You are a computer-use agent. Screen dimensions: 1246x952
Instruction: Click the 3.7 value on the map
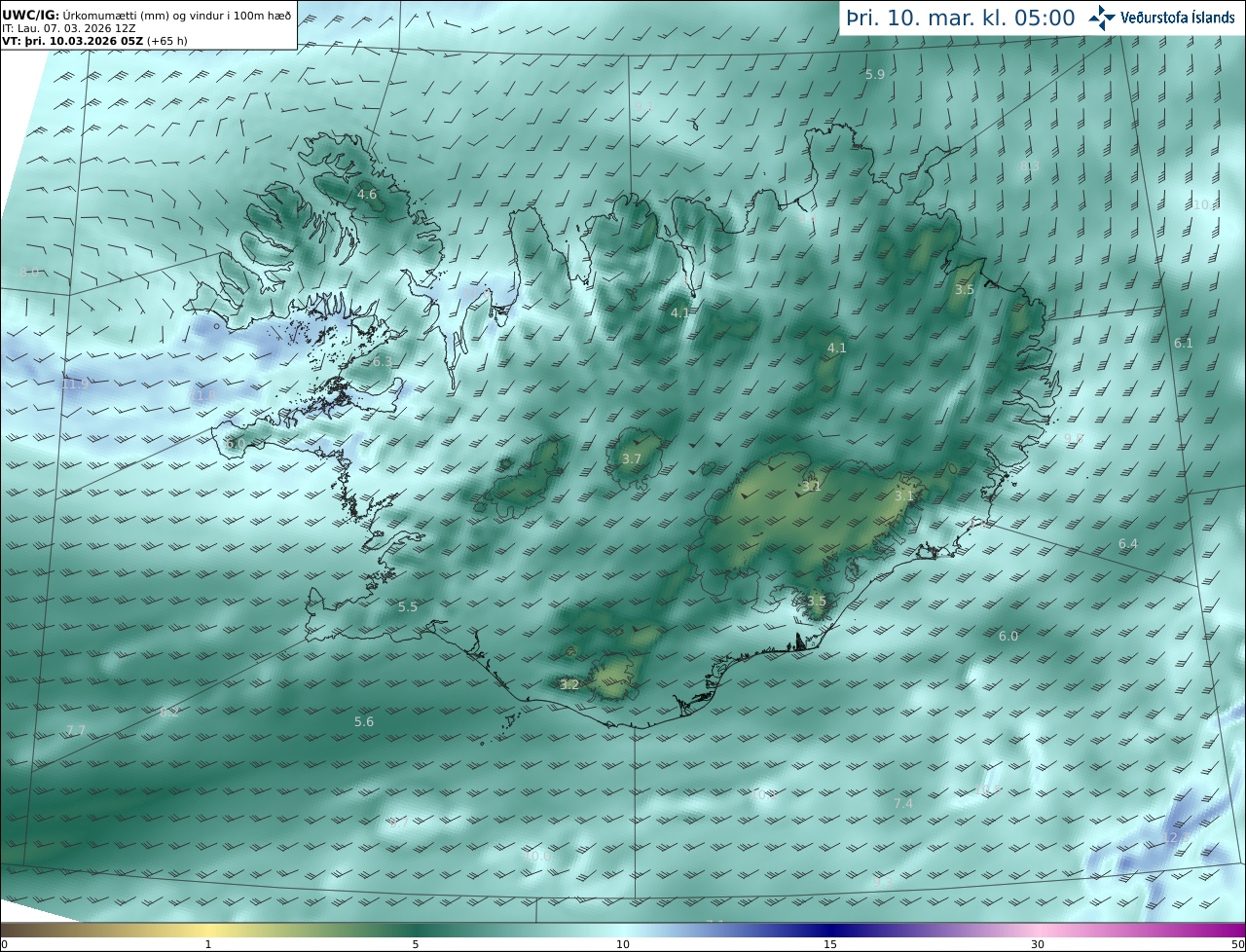632,458
